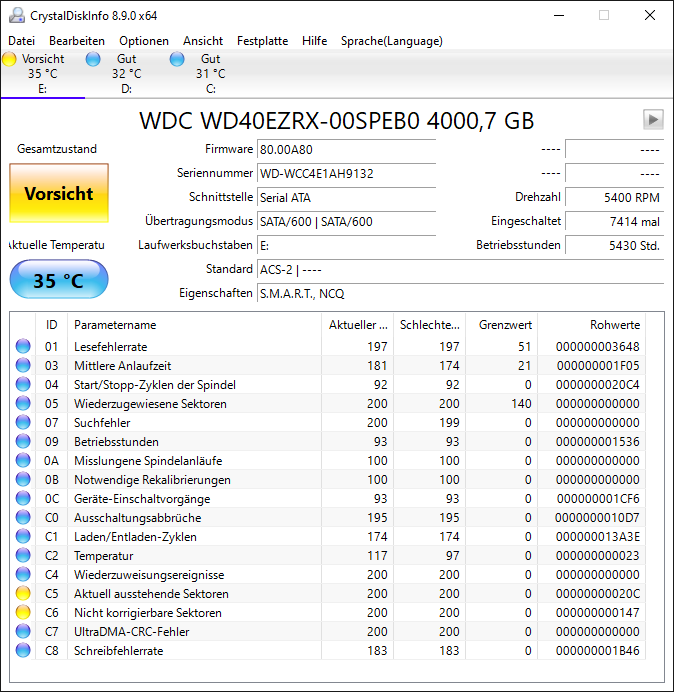Image resolution: width=674 pixels, height=692 pixels.
Task: Click status icon of Start/Stopp-Zyklen der Spindel row
Action: 23,384
